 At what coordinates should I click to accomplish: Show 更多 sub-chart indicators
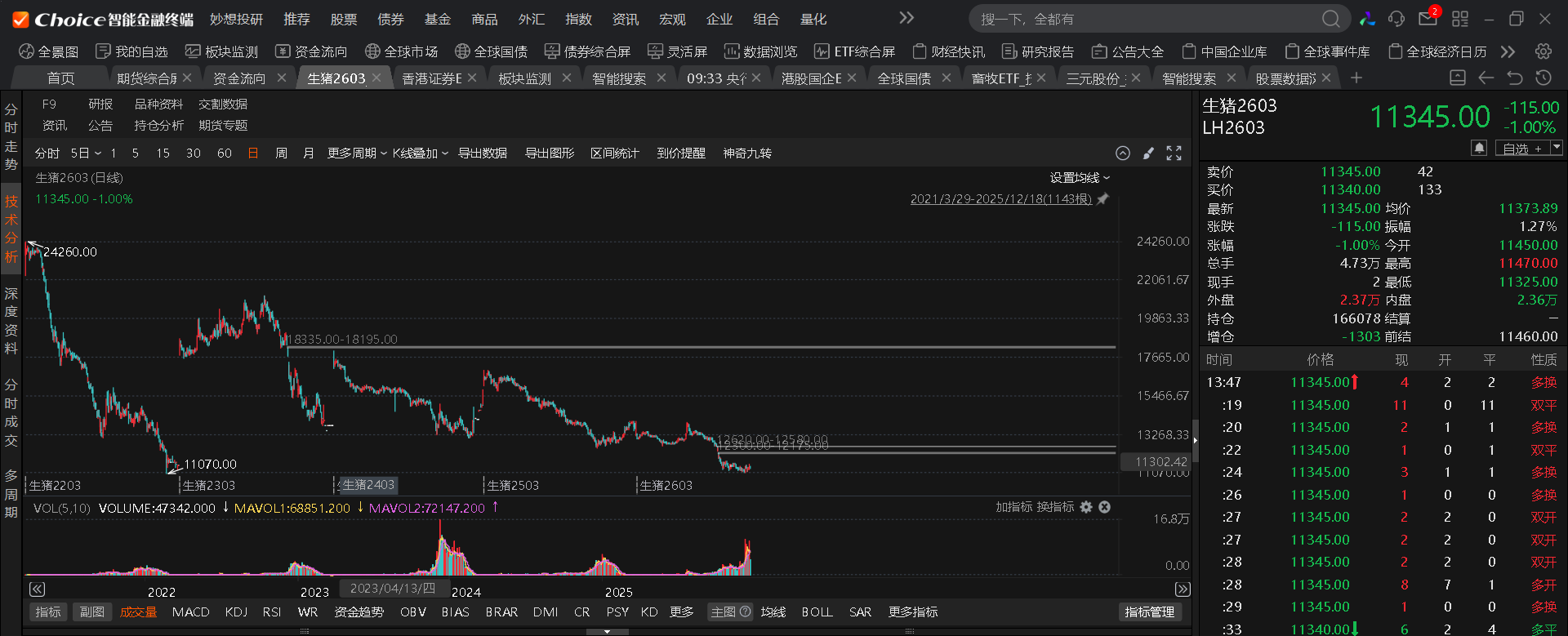tap(681, 612)
